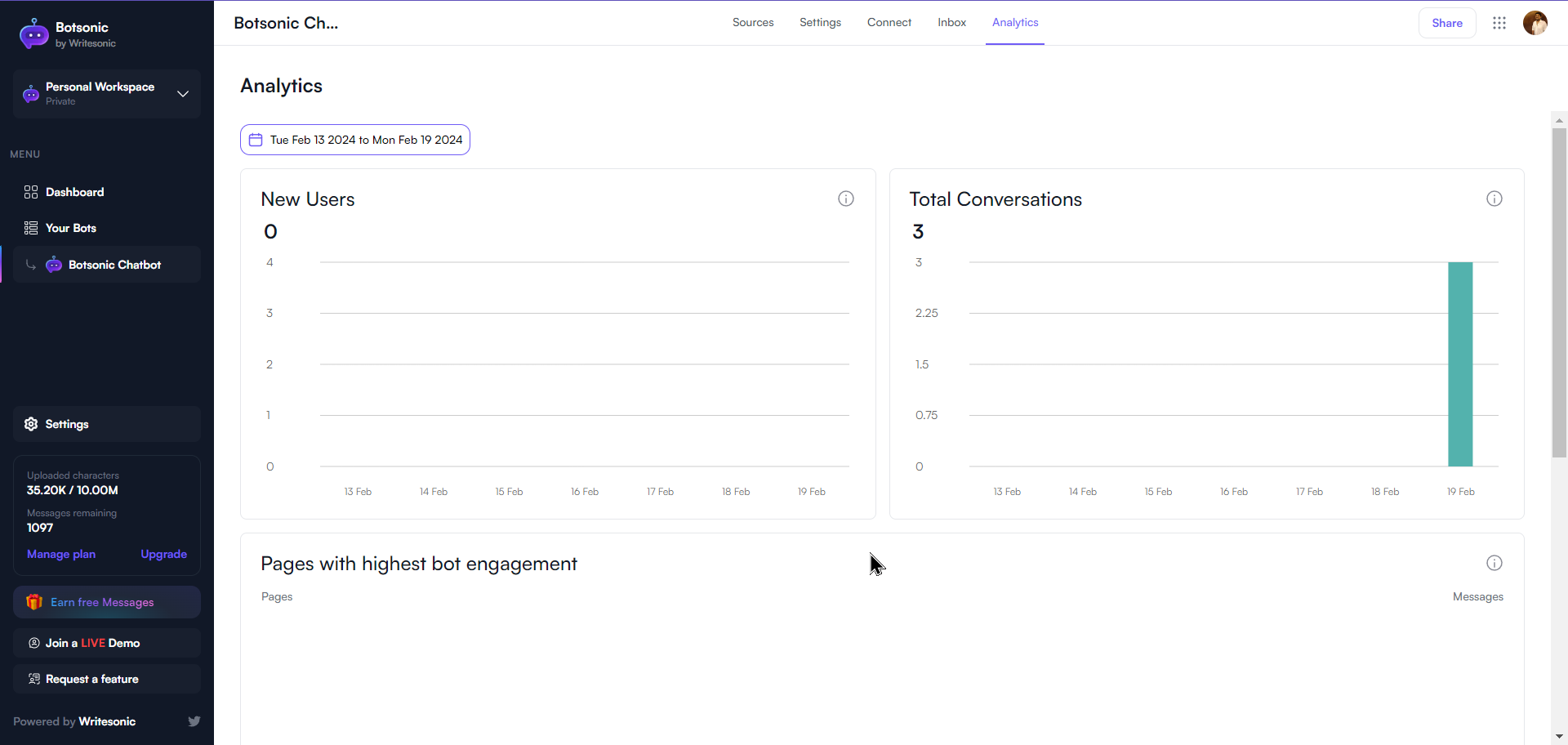This screenshot has height=745, width=1568.
Task: Click the Botsonic Chatbot bot icon
Action: [x=53, y=264]
